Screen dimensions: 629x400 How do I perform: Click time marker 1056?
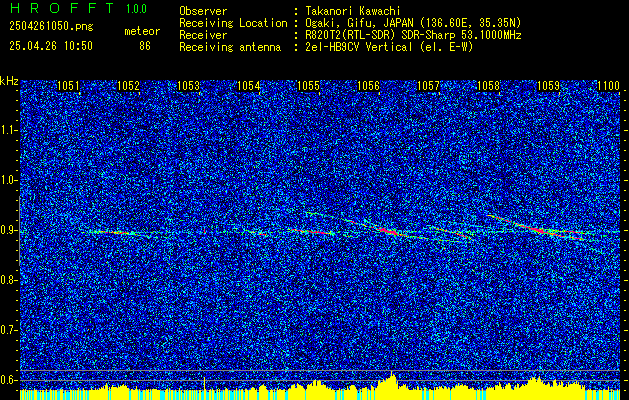(x=368, y=86)
